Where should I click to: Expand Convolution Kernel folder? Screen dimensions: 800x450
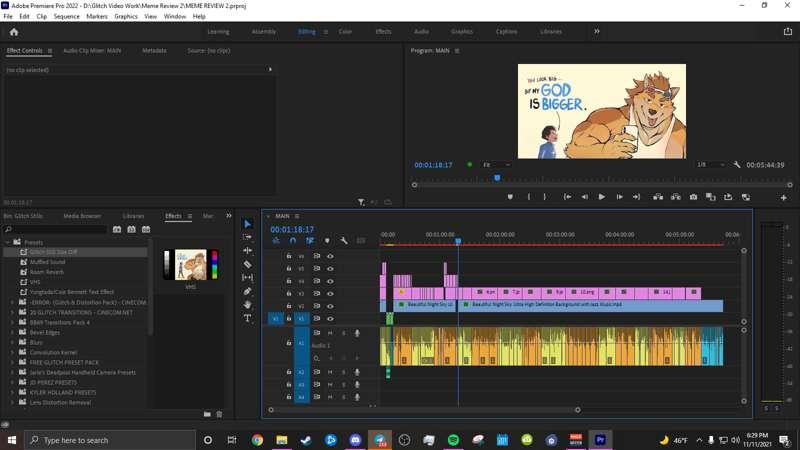(x=12, y=352)
